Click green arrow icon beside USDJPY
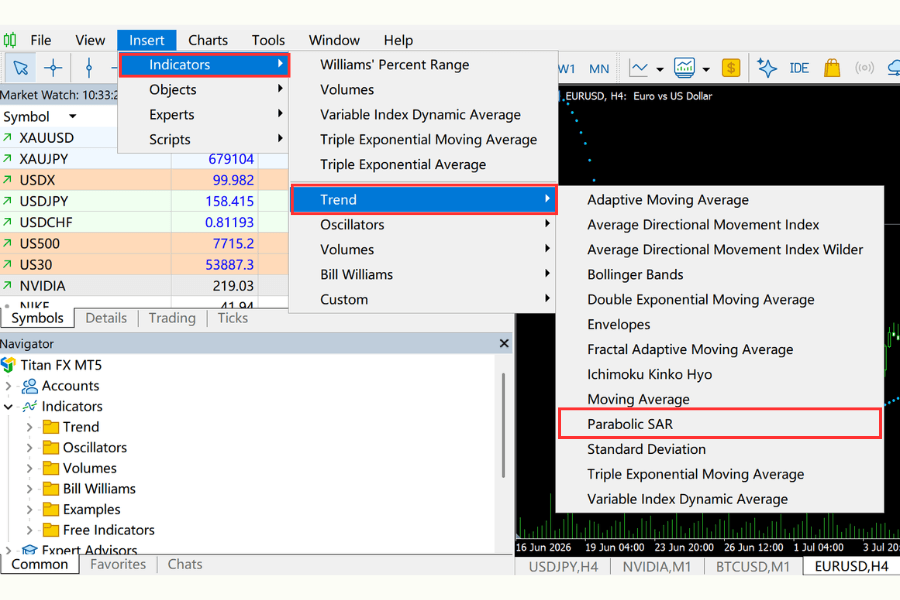This screenshot has height=600, width=900. click(7, 201)
